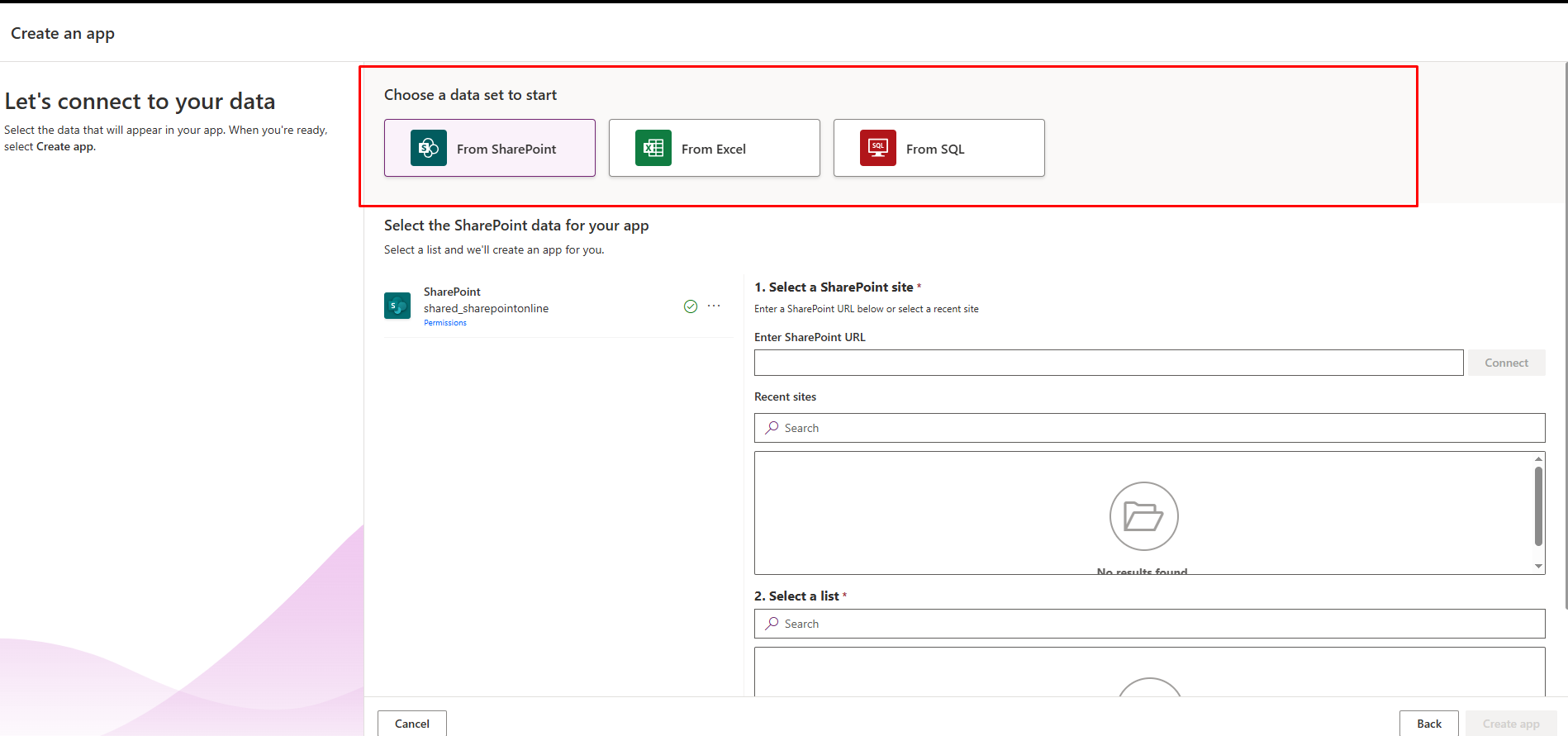The width and height of the screenshot is (1568, 736).
Task: Click the SQL icon on From SQL card
Action: pos(878,148)
